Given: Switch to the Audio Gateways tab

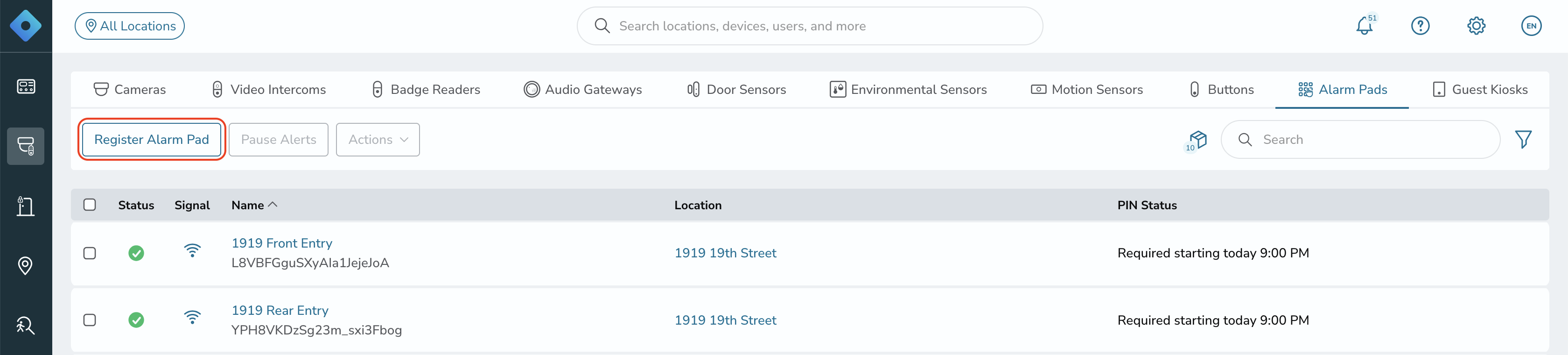Looking at the screenshot, I should 582,90.
